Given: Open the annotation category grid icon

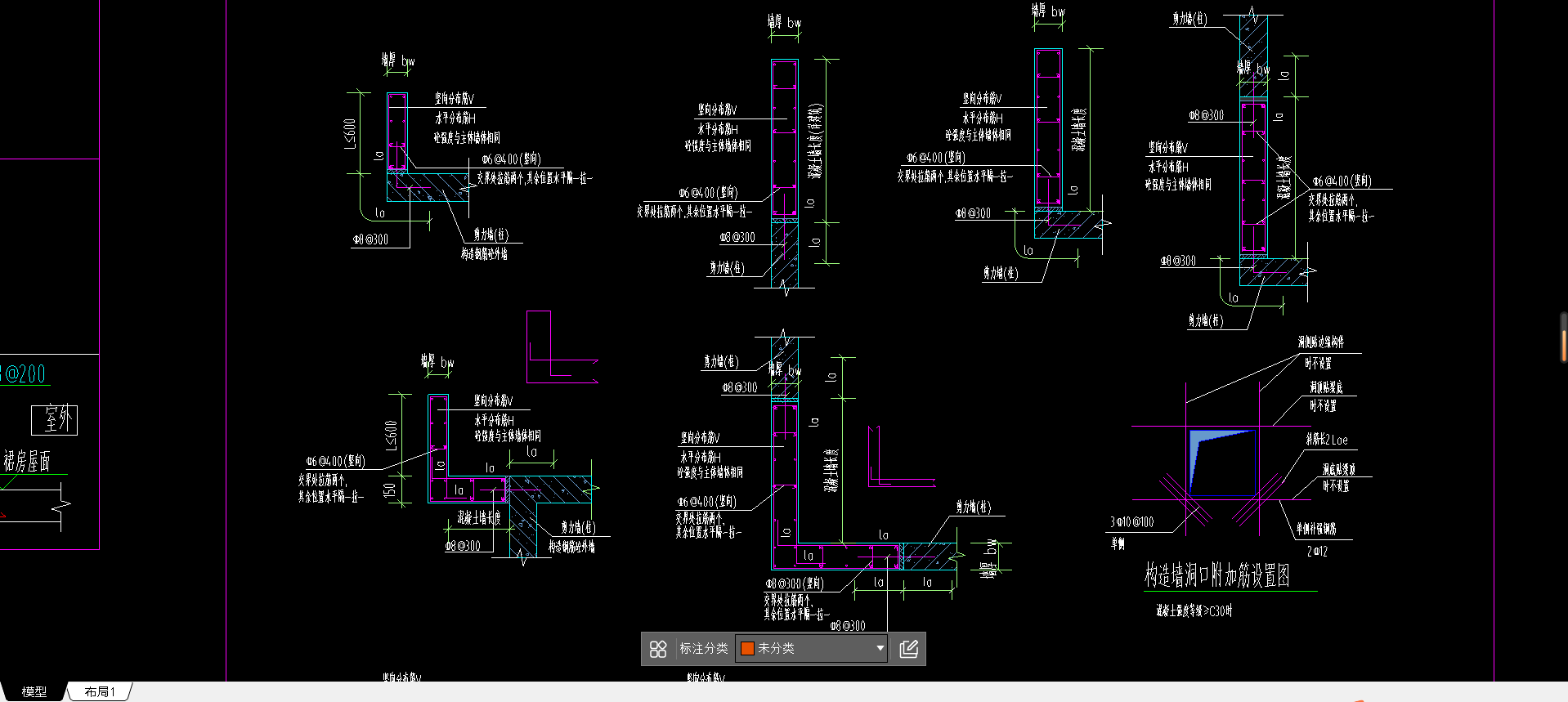Looking at the screenshot, I should click(658, 649).
